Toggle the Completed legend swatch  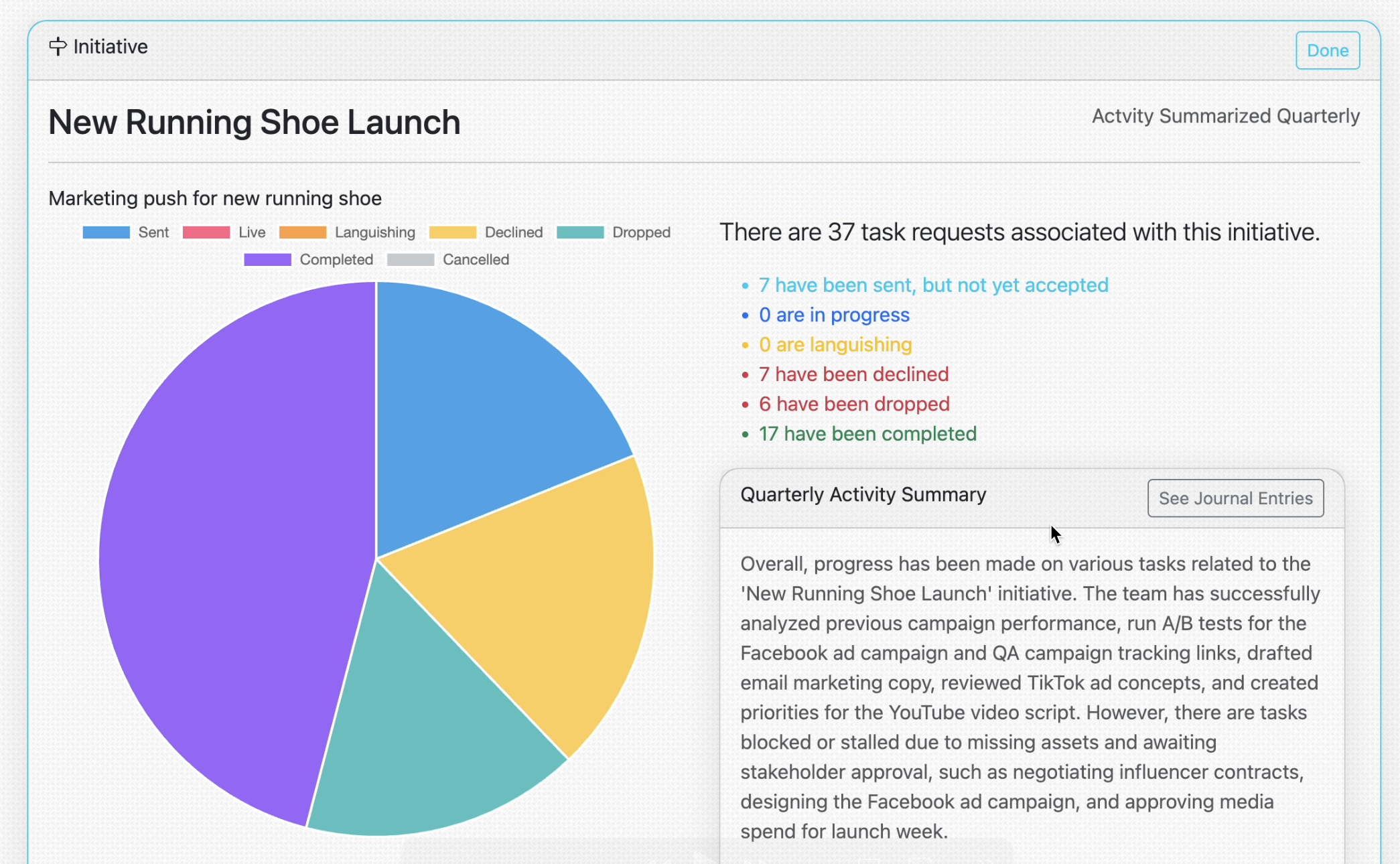[x=267, y=260]
